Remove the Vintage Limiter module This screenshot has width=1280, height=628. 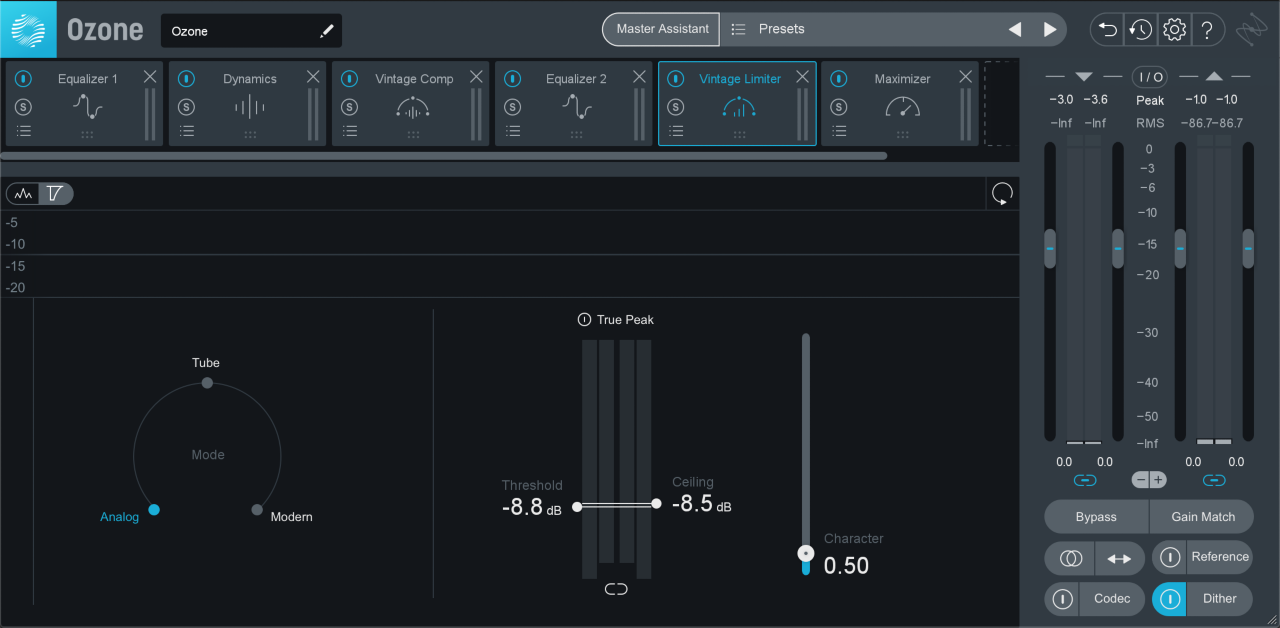pyautogui.click(x=802, y=77)
